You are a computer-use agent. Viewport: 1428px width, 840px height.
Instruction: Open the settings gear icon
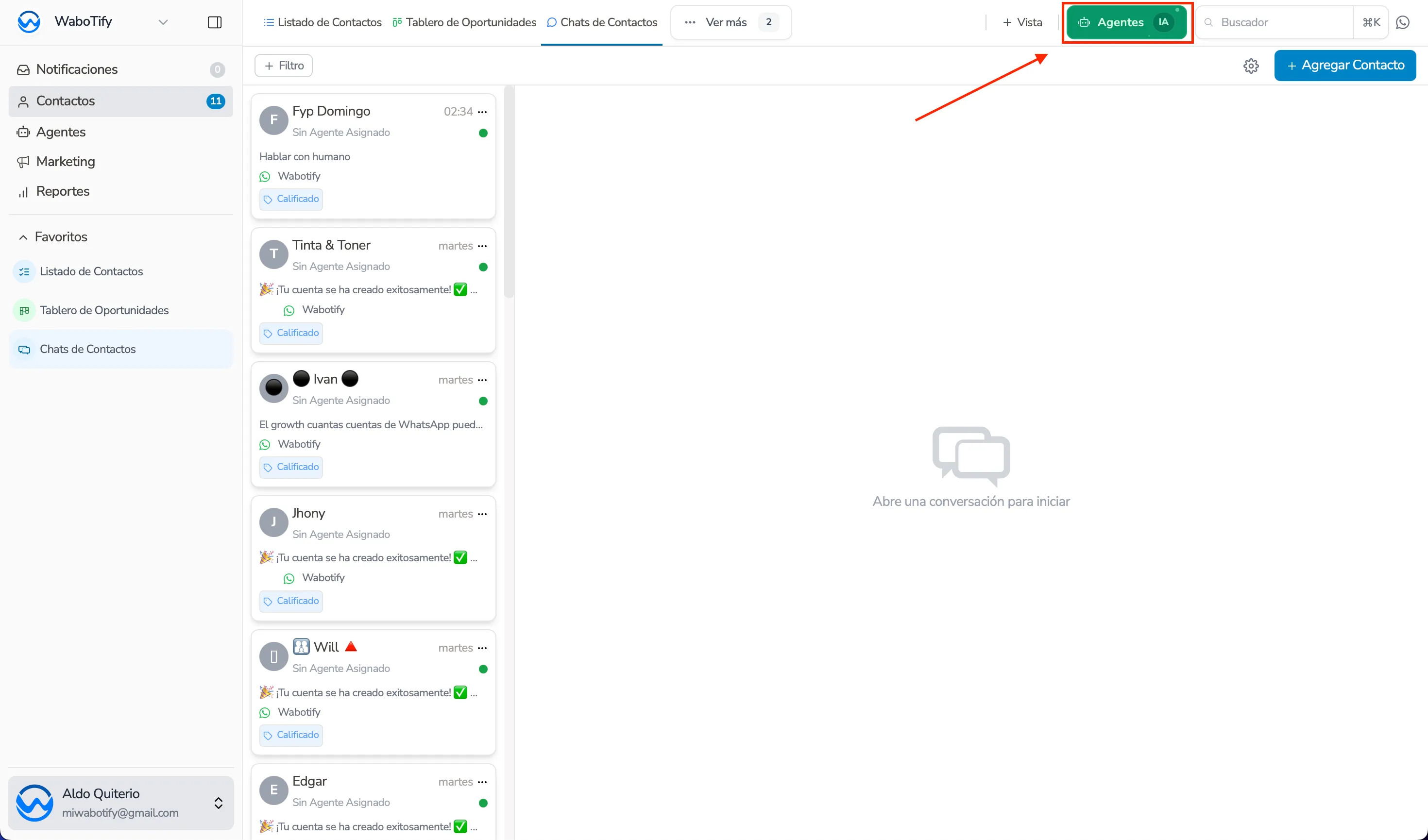tap(1251, 66)
